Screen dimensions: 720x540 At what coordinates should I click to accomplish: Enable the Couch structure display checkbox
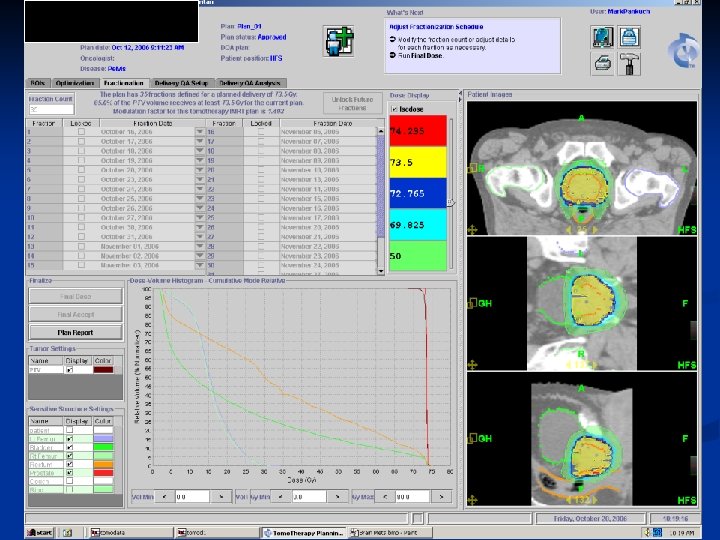(x=69, y=481)
